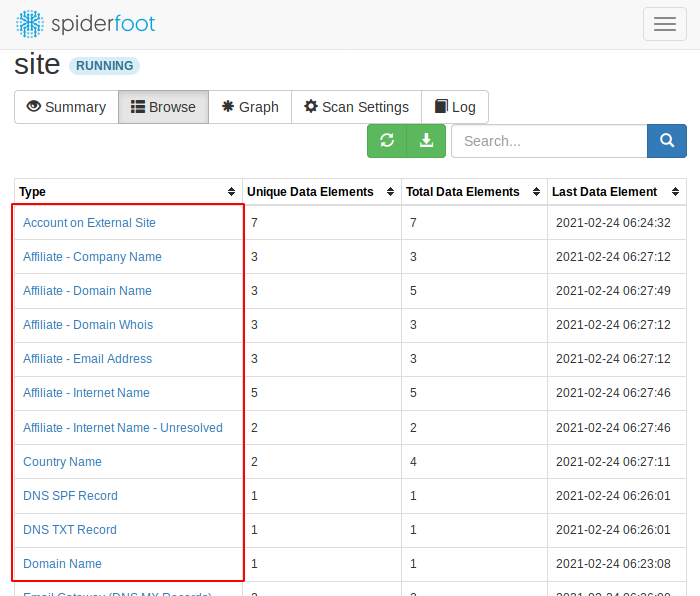Image resolution: width=700 pixels, height=596 pixels.
Task: Sort table by Type column arrows
Action: pyautogui.click(x=231, y=192)
